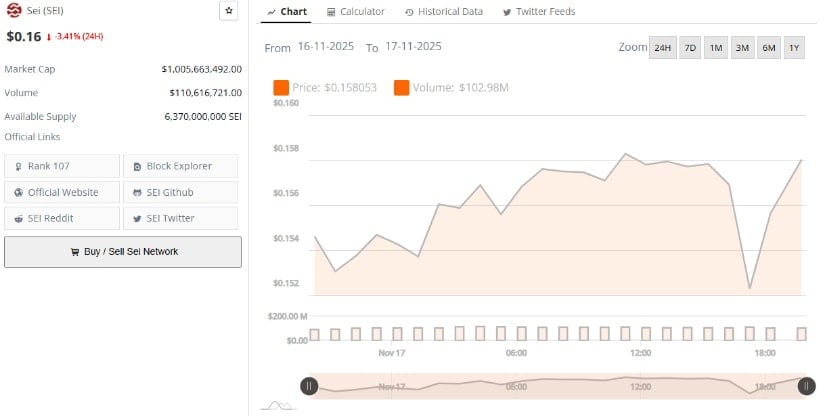The height and width of the screenshot is (416, 825).
Task: Switch to Historical Data tab
Action: (x=444, y=12)
